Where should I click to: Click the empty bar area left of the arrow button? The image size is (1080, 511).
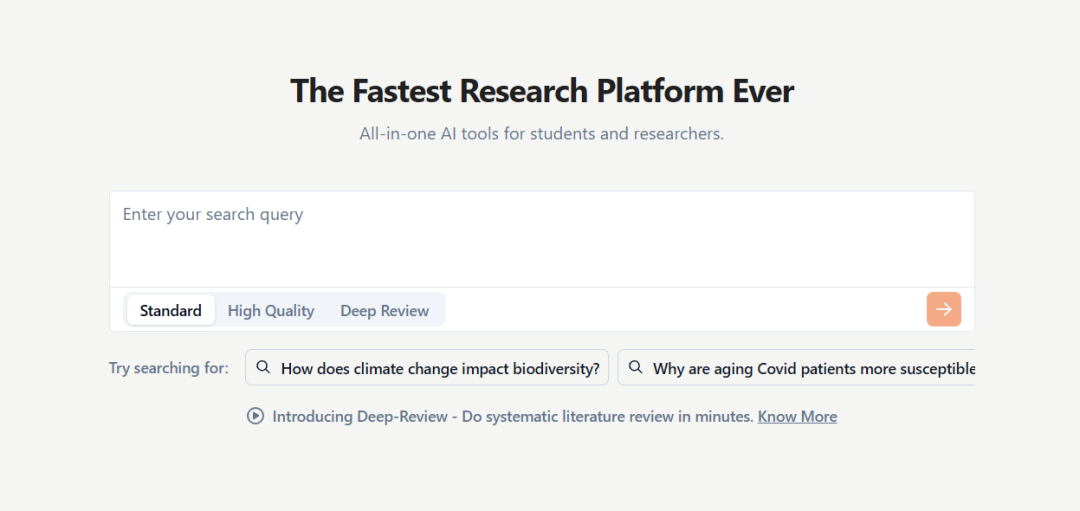(x=685, y=309)
